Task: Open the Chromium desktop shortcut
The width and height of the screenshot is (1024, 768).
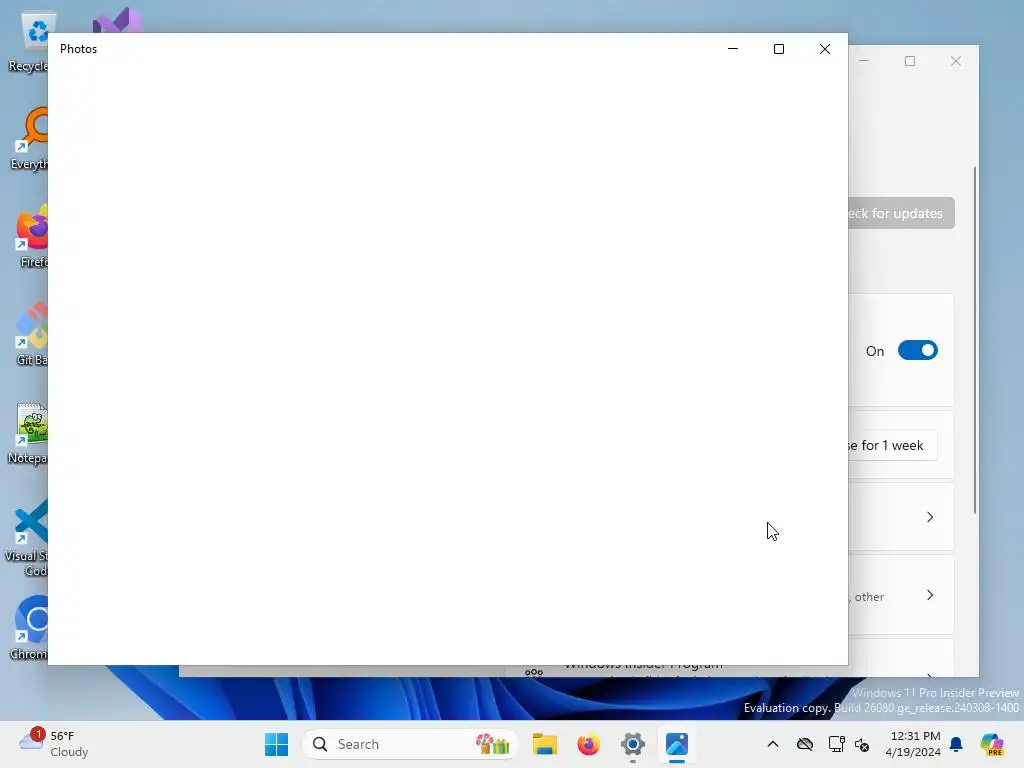Action: coord(30,628)
